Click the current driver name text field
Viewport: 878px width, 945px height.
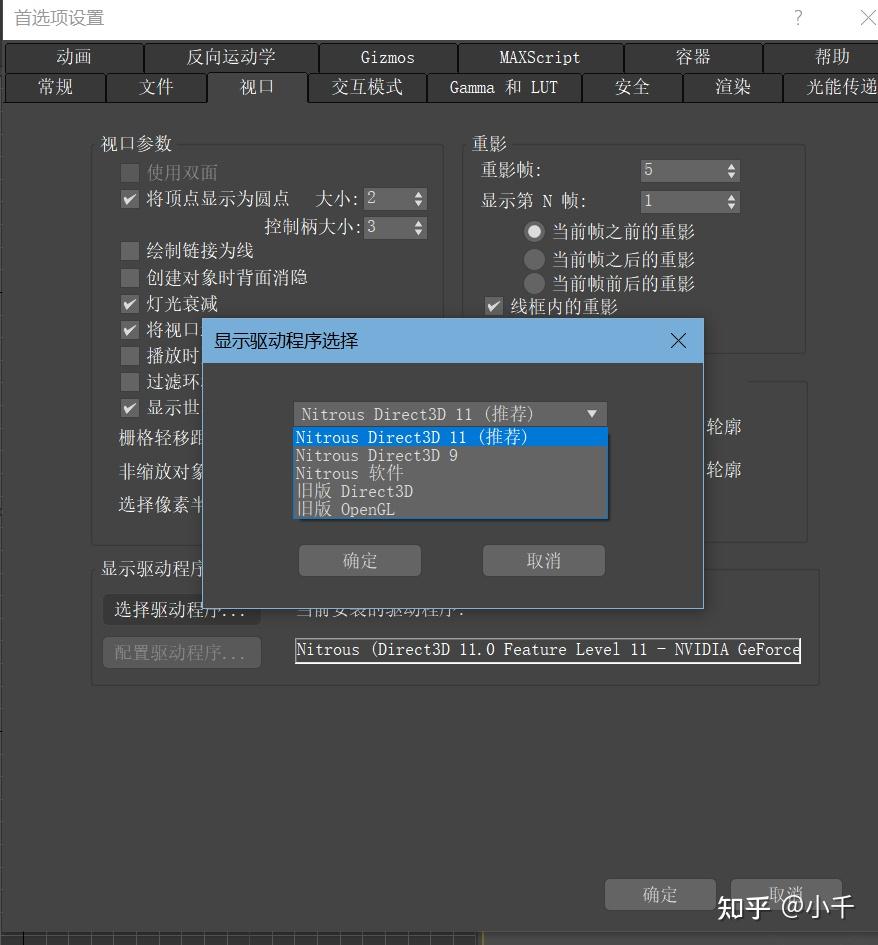[548, 650]
